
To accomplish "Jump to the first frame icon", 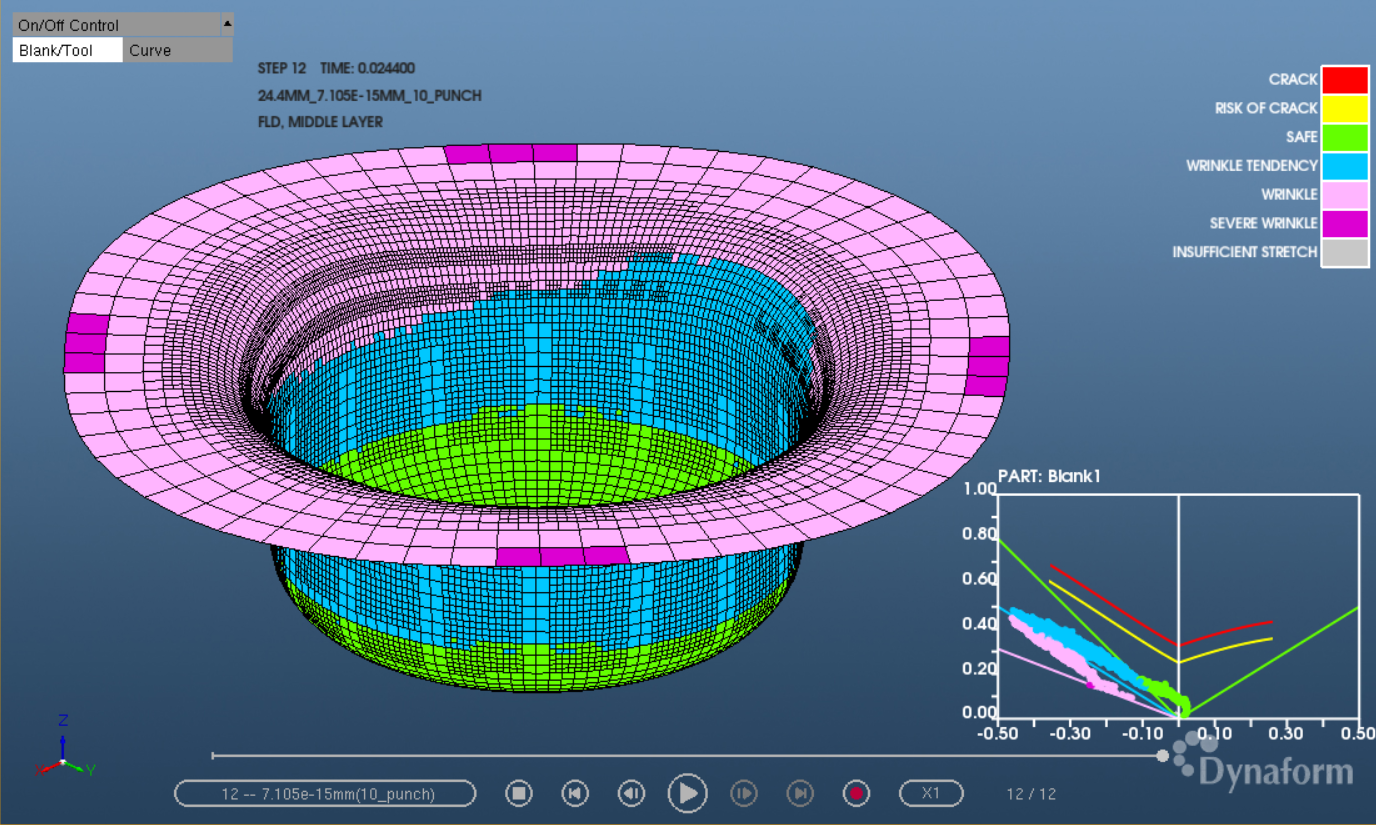I will pyautogui.click(x=574, y=794).
